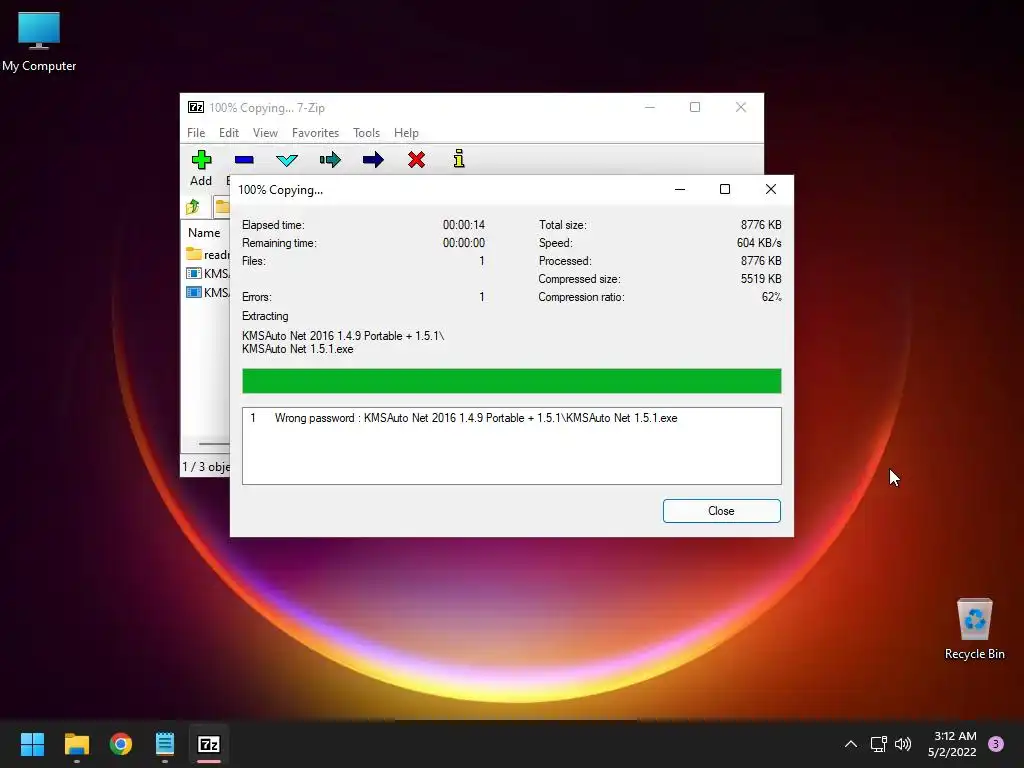Click the extracting file name KMSAuto Net 1.5.1.exe

[298, 349]
